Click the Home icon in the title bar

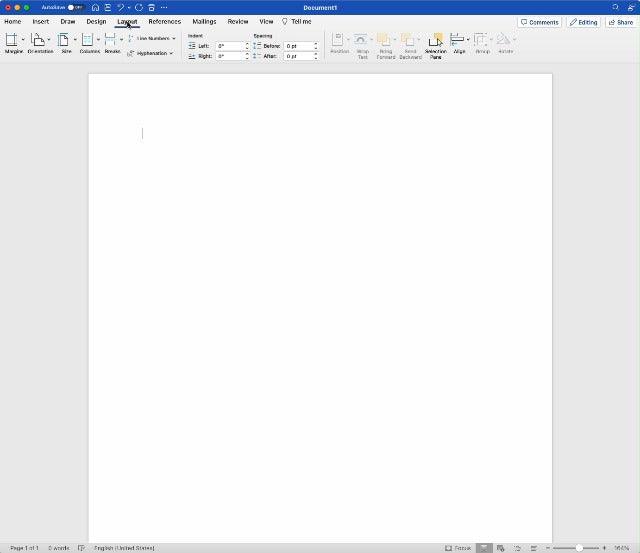point(95,7)
